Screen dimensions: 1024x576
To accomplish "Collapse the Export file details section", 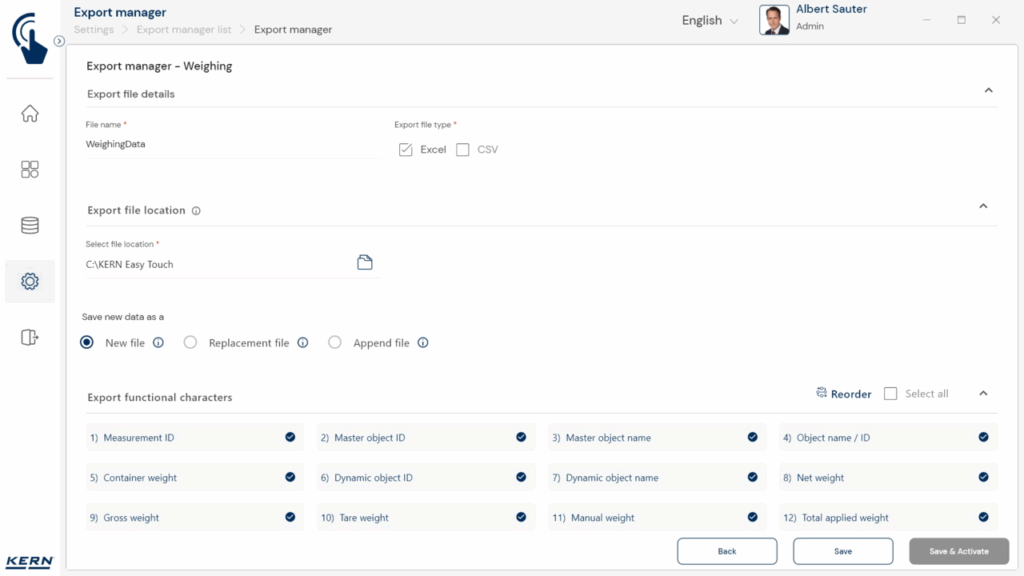I will point(988,91).
